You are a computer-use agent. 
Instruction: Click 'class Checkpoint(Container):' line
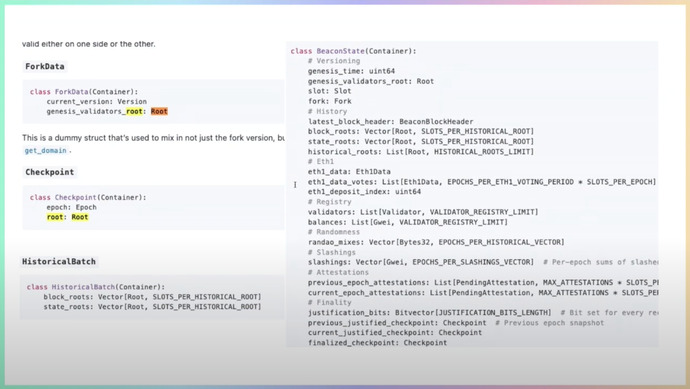pos(88,197)
